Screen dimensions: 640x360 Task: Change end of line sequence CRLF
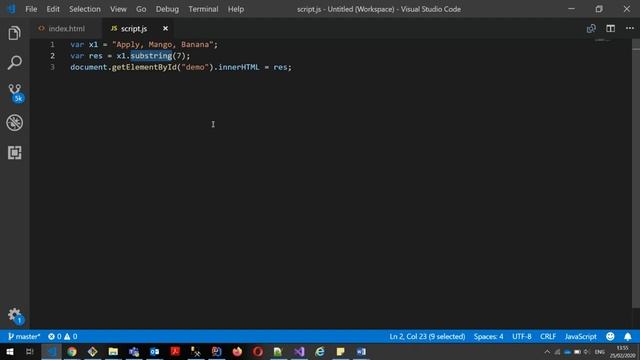[548, 337]
